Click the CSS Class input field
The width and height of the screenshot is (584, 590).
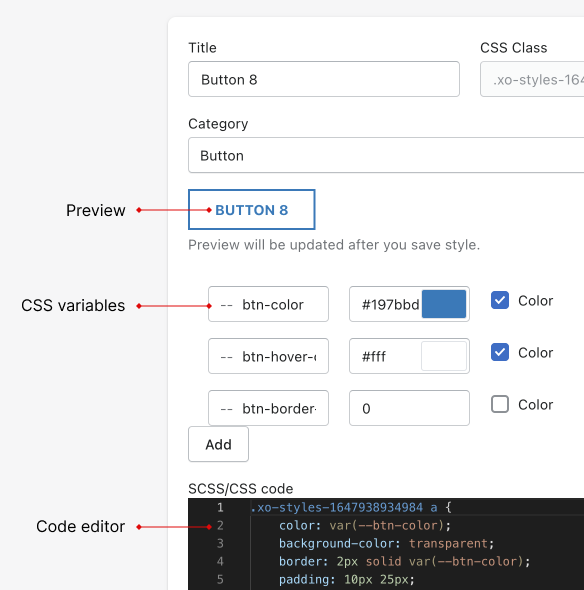[x=532, y=79]
